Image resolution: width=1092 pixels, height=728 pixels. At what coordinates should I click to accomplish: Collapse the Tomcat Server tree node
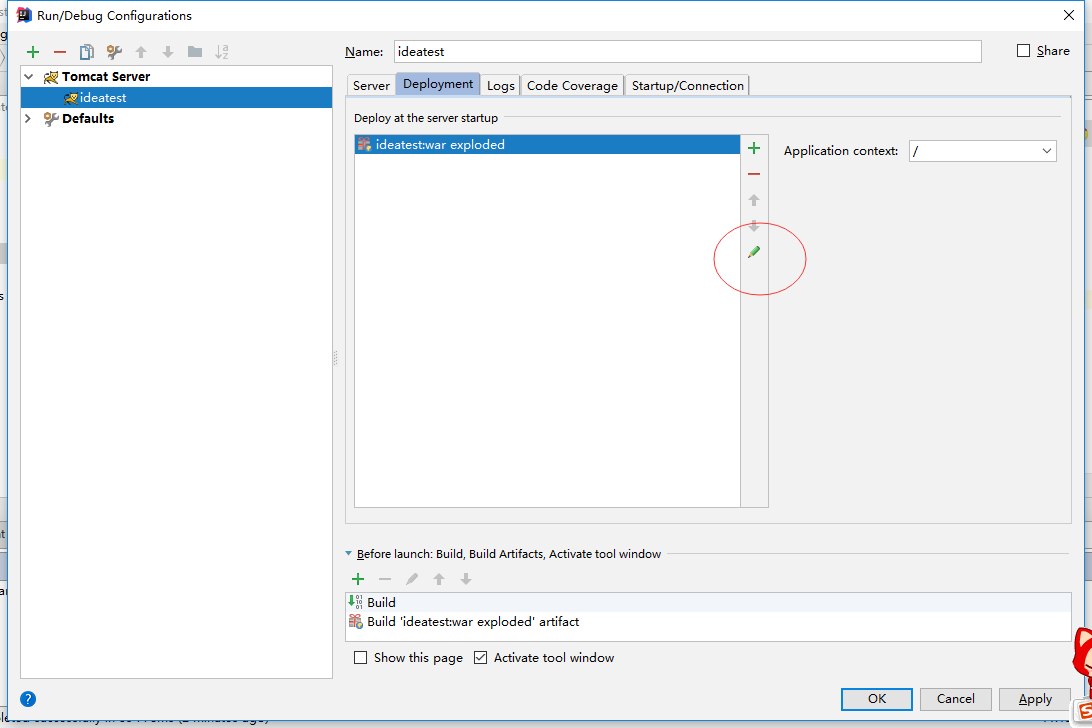click(x=28, y=77)
